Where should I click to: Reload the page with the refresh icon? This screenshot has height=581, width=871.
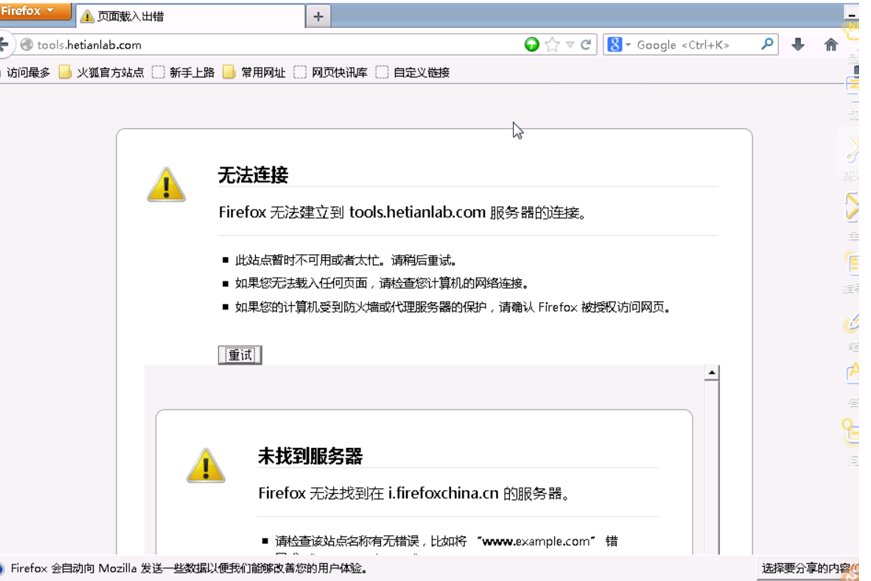(586, 44)
